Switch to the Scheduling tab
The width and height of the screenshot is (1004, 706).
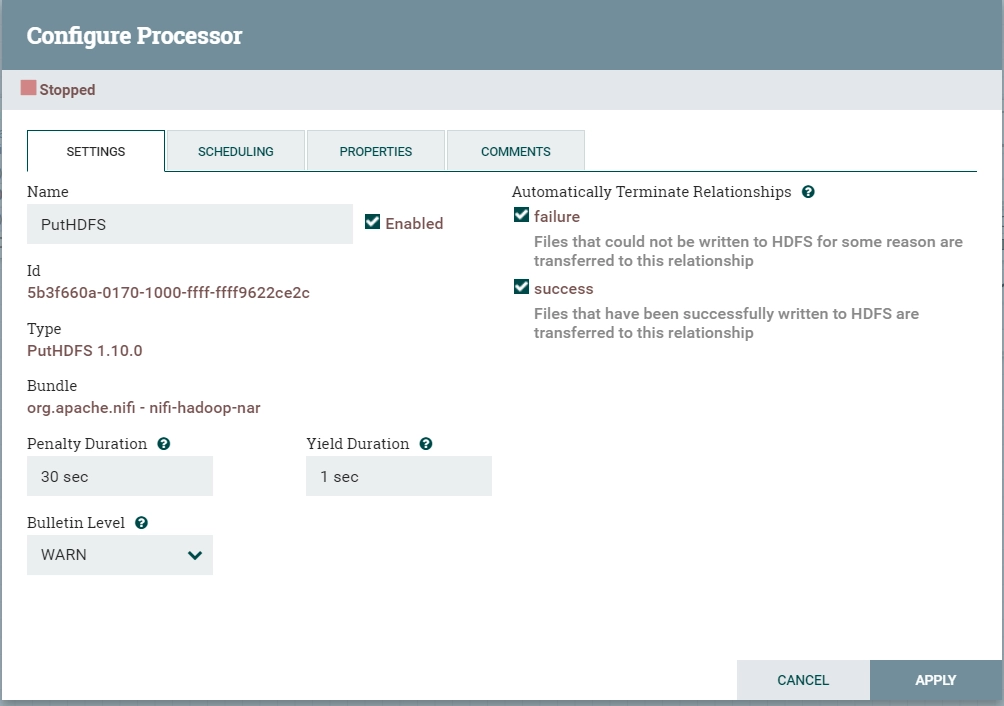pos(236,151)
